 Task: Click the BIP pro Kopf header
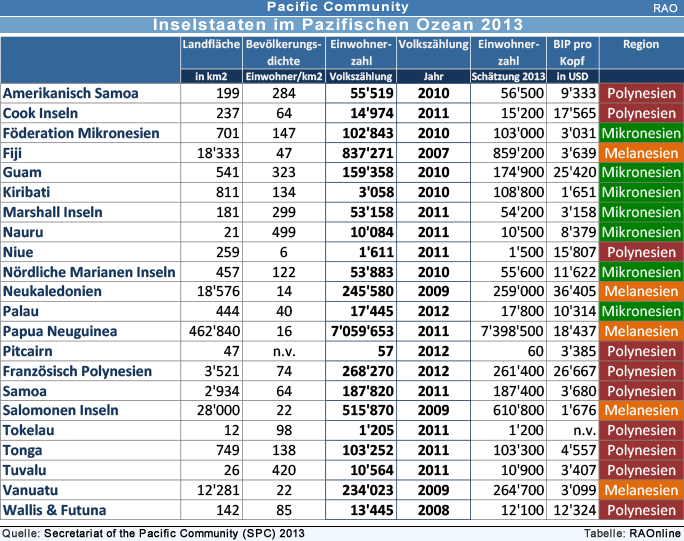(x=573, y=52)
